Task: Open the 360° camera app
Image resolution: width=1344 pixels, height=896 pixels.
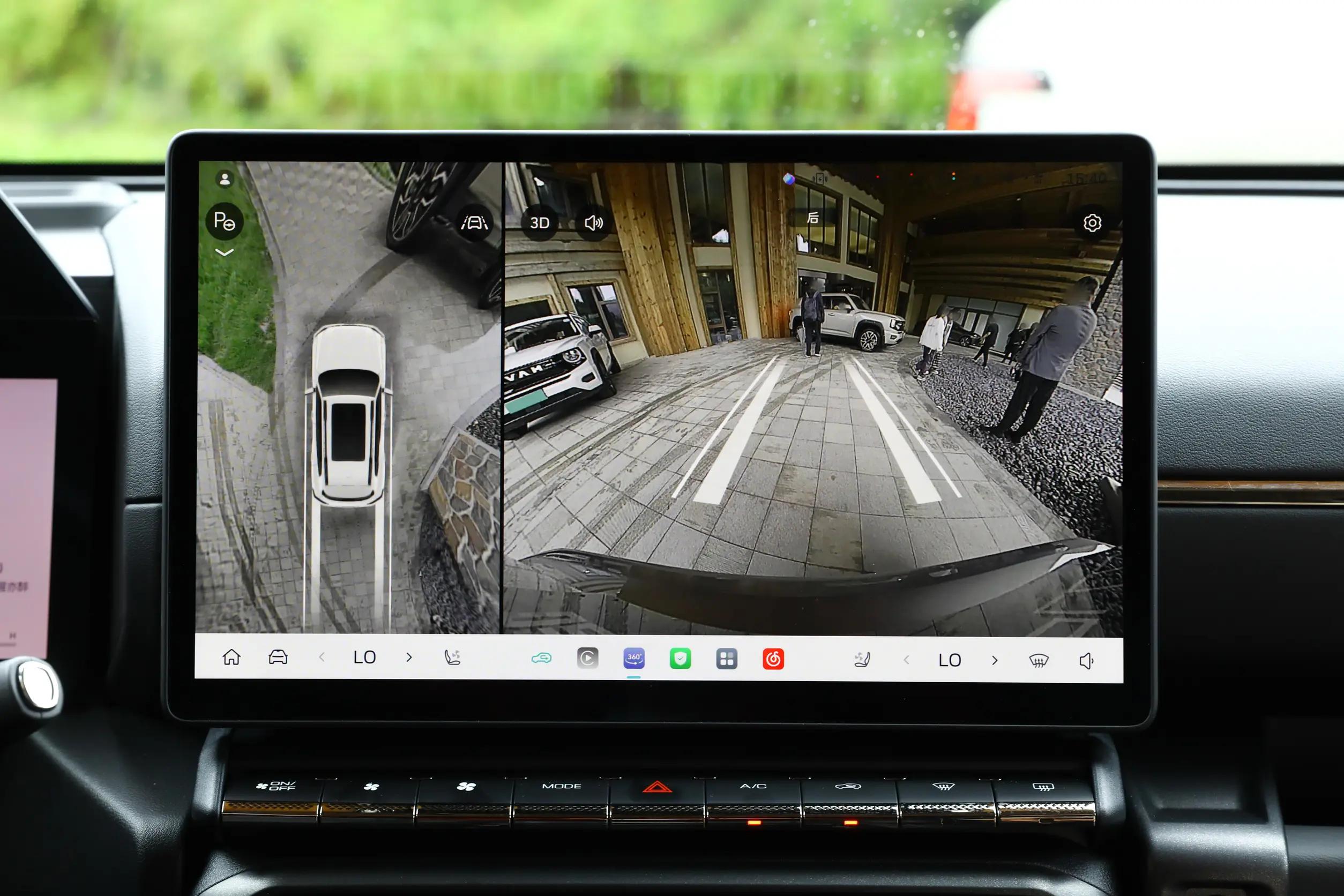Action: [634, 658]
